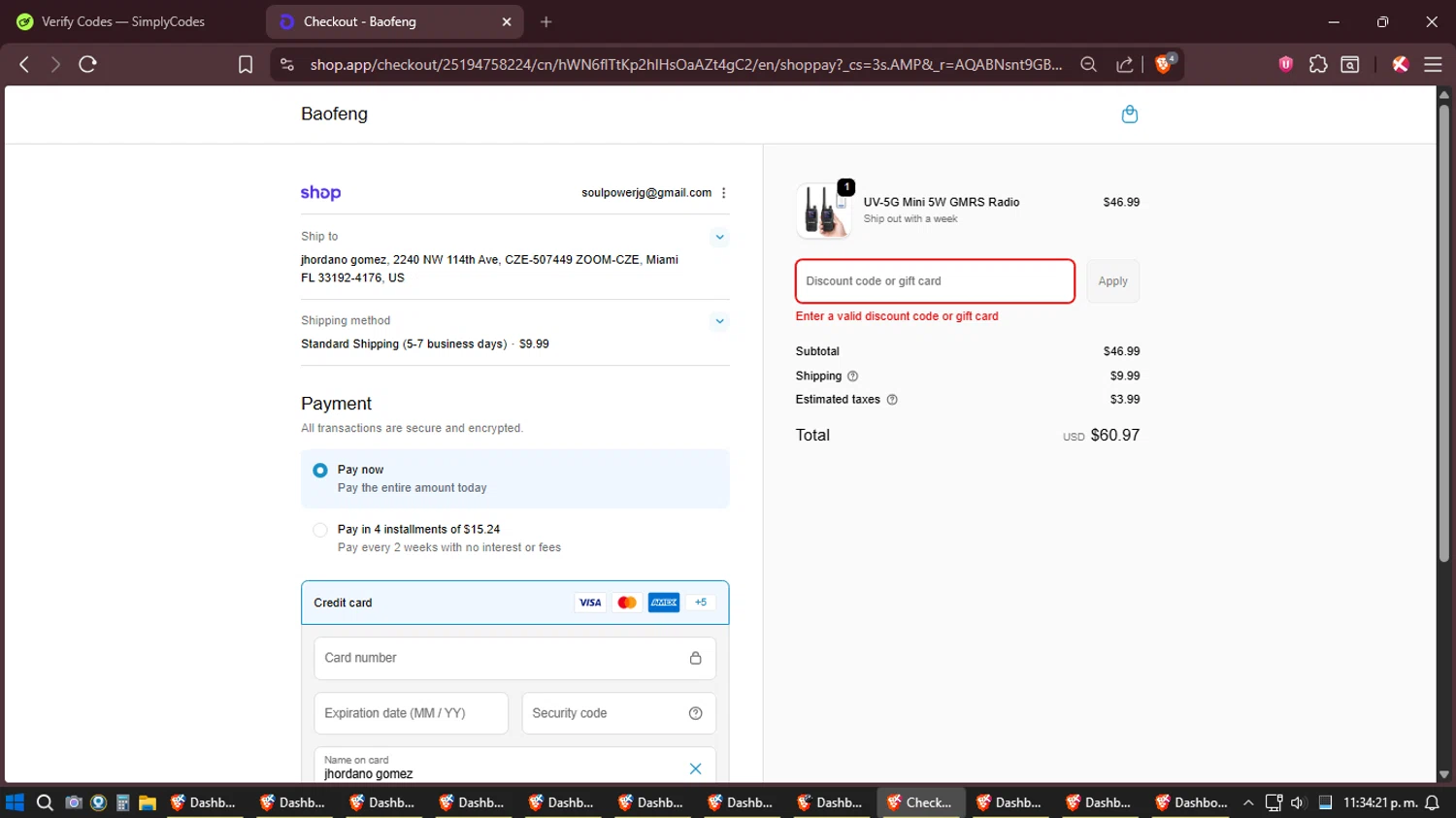Click the Visa card logo
The image size is (1456, 818).
pyautogui.click(x=590, y=603)
